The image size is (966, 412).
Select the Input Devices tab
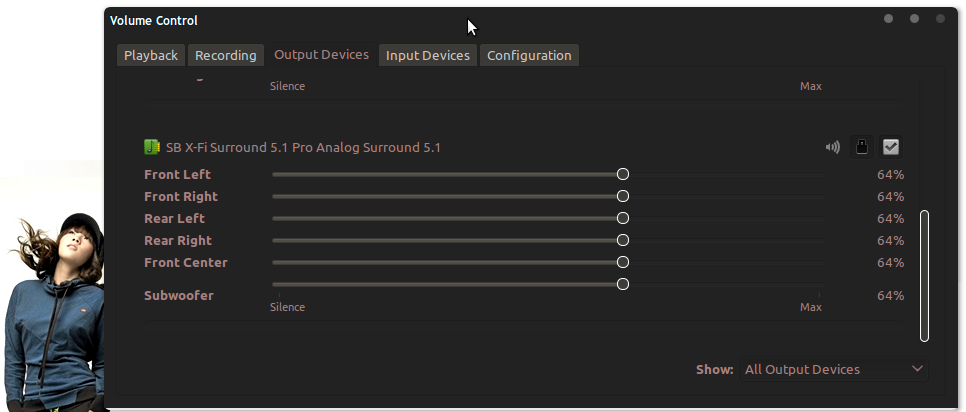(x=428, y=55)
